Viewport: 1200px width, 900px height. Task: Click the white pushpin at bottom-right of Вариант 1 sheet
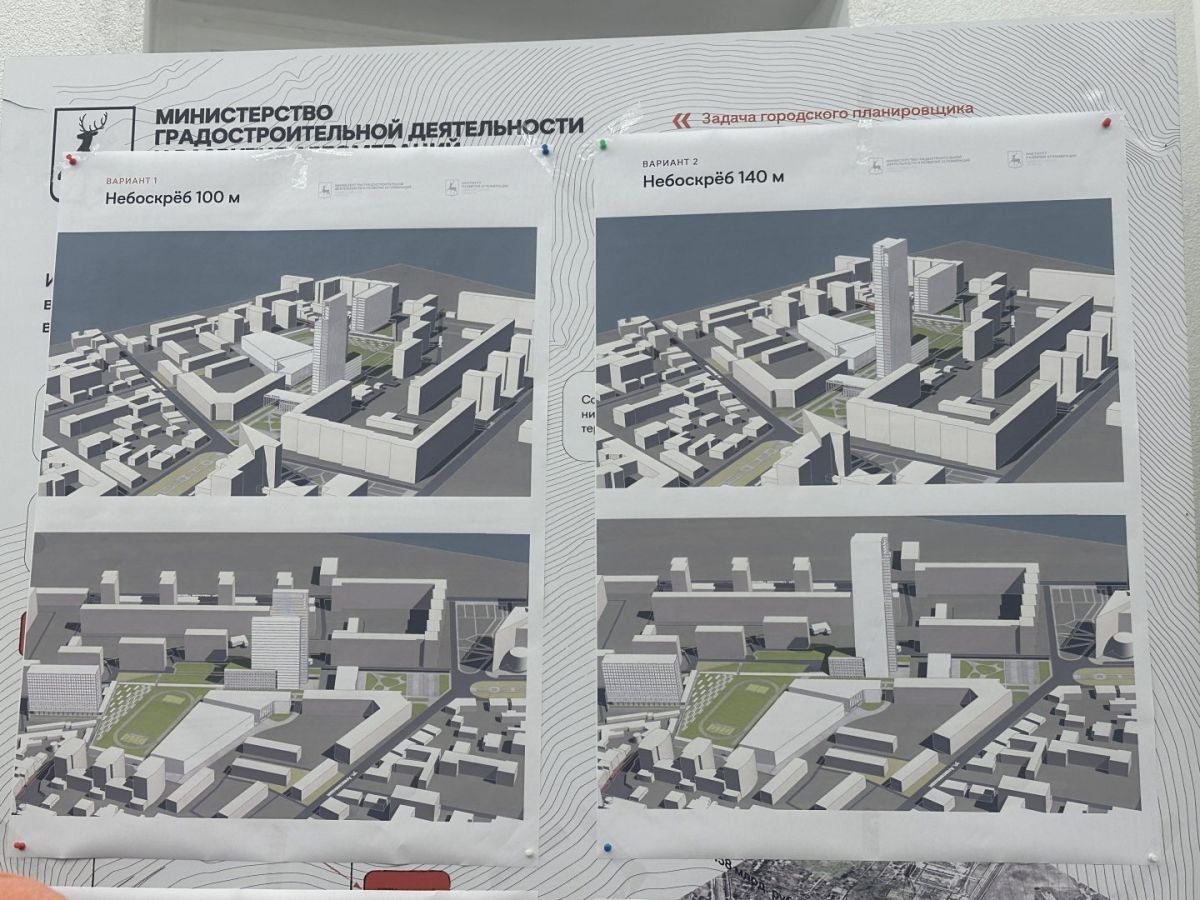click(x=529, y=853)
